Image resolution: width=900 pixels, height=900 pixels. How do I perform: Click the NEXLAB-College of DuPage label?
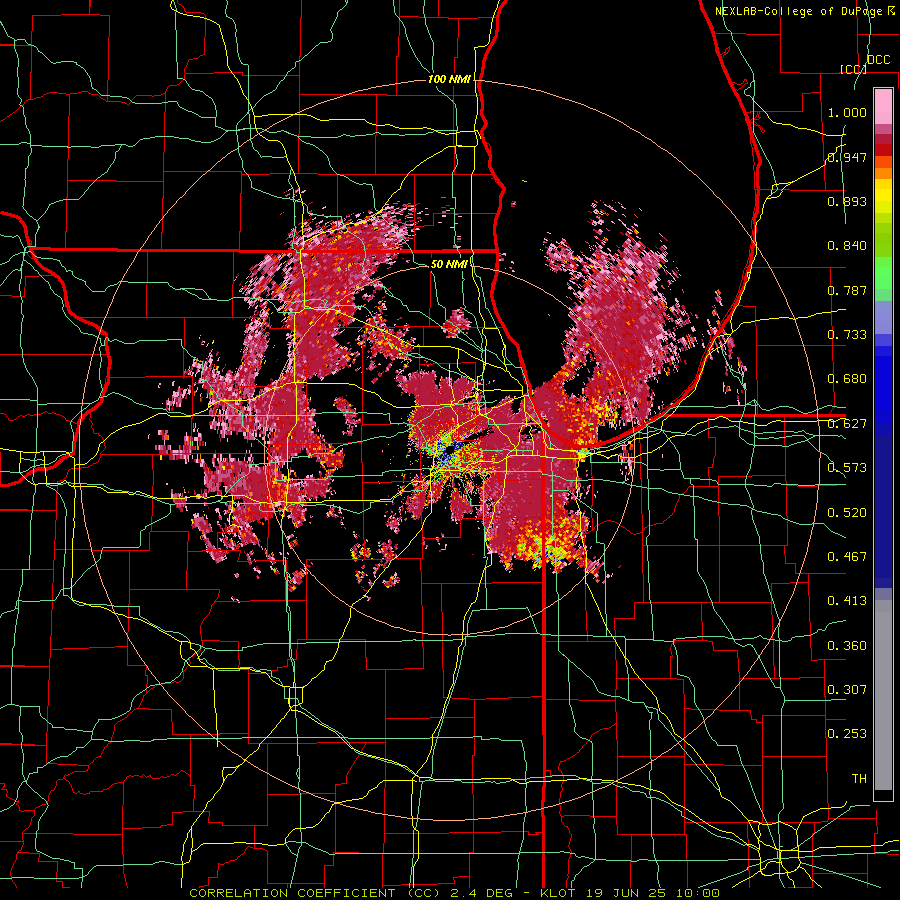pos(798,11)
